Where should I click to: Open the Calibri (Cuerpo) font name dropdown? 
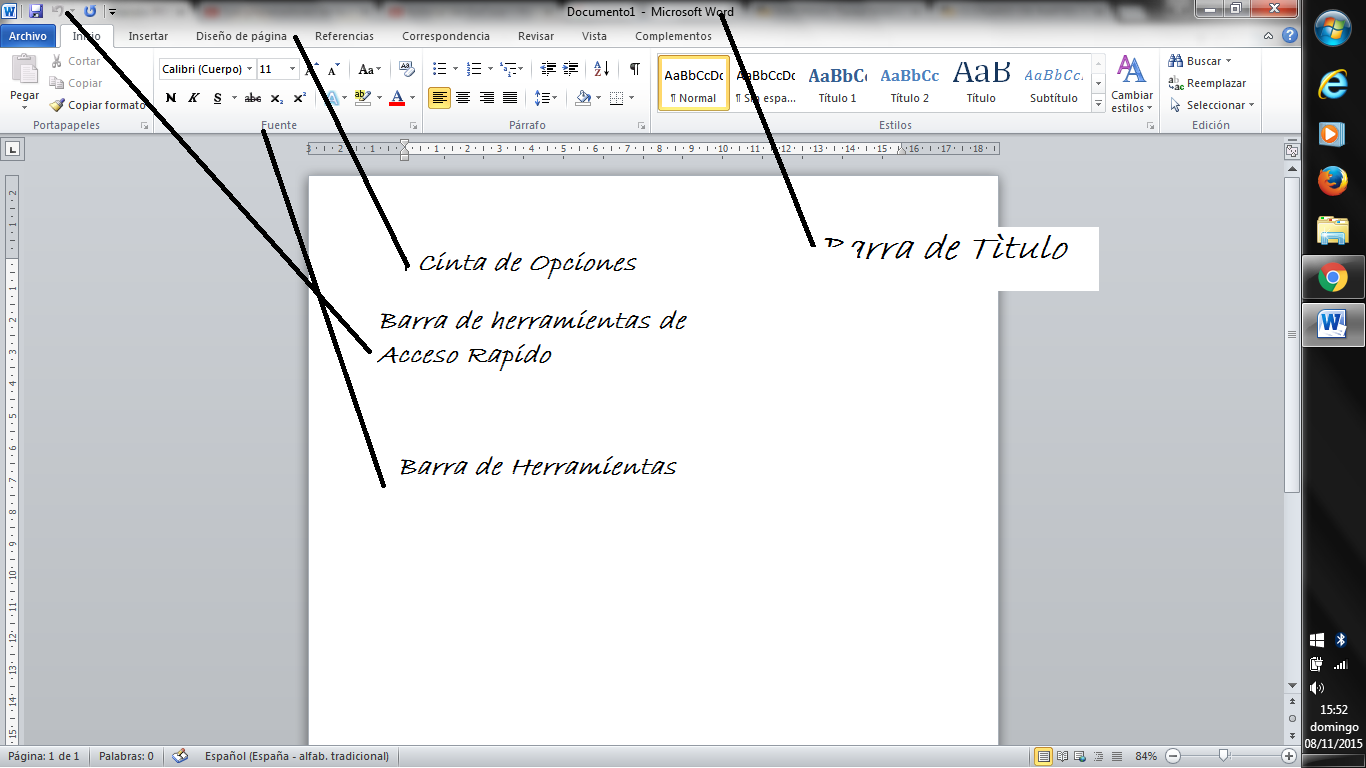click(249, 70)
